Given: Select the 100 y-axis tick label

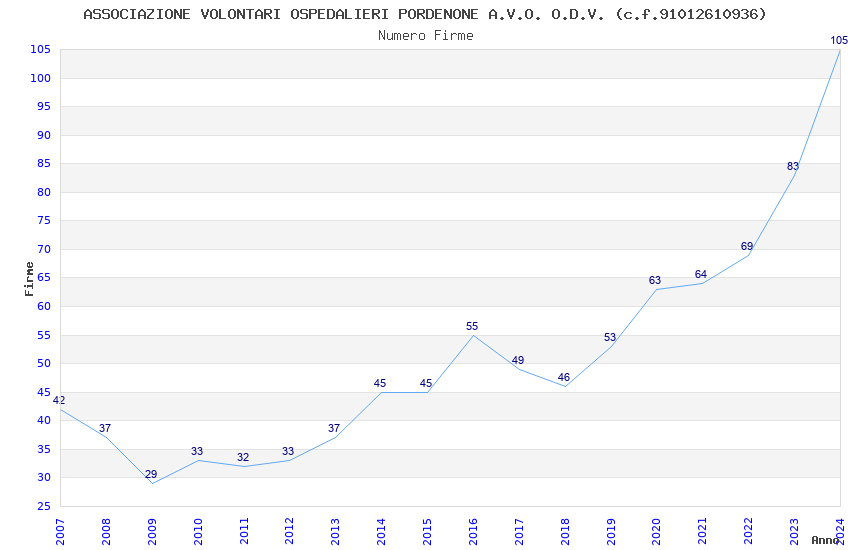Looking at the screenshot, I should [41, 79].
